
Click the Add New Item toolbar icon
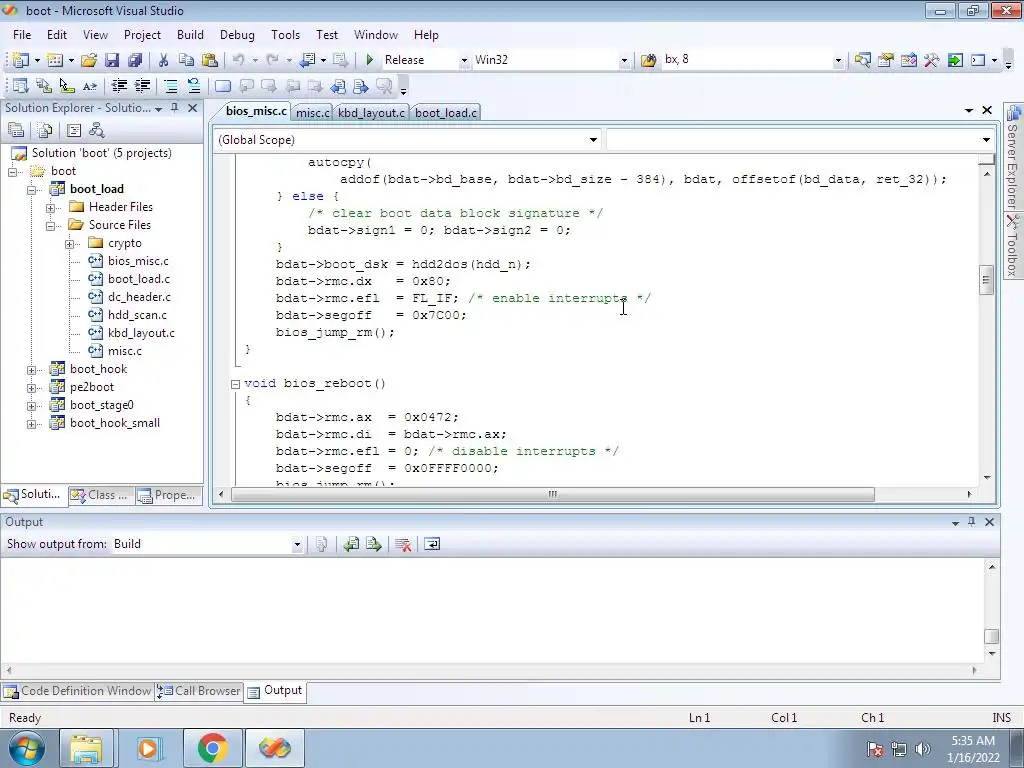point(55,60)
